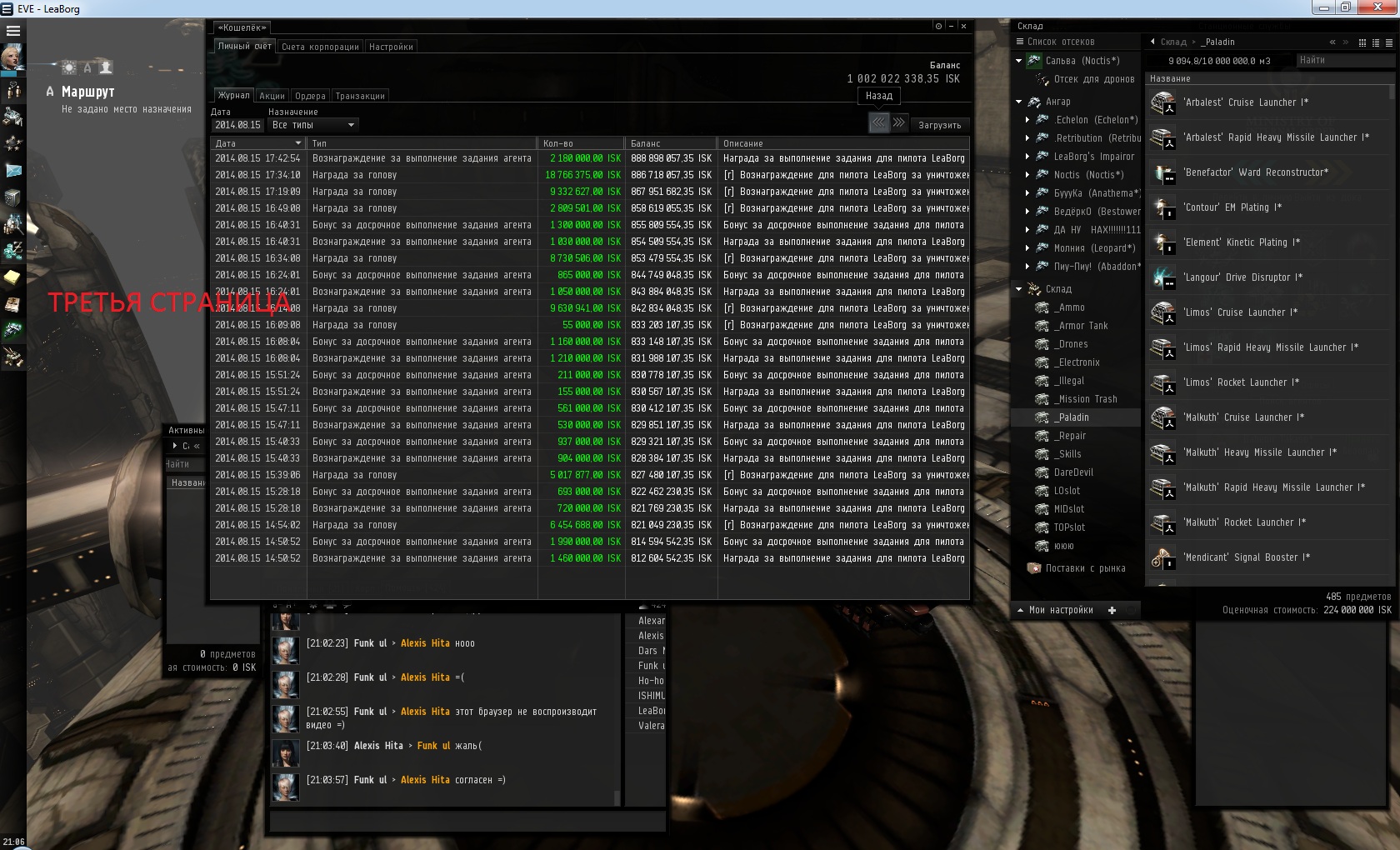Click the back arrow beside Склад breadcrumb
The width and height of the screenshot is (1400, 850).
[x=1152, y=42]
